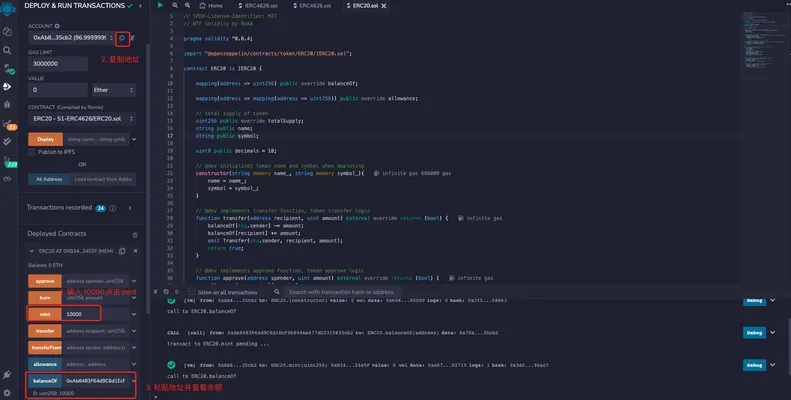This screenshot has width=791, height=400.
Task: Open the unit testing double-check sidebar icon
Action: click(x=7, y=142)
